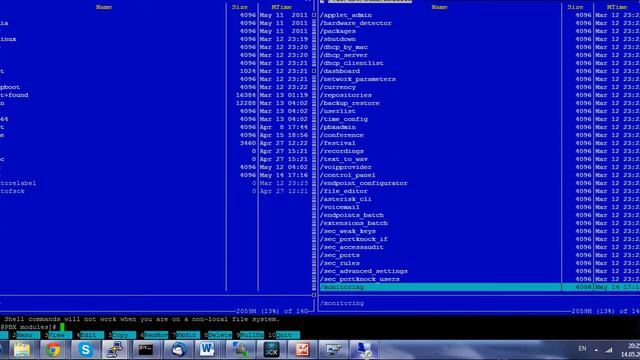Open Windows Explorer from the taskbar
The image size is (640, 360).
pyautogui.click(x=22, y=350)
